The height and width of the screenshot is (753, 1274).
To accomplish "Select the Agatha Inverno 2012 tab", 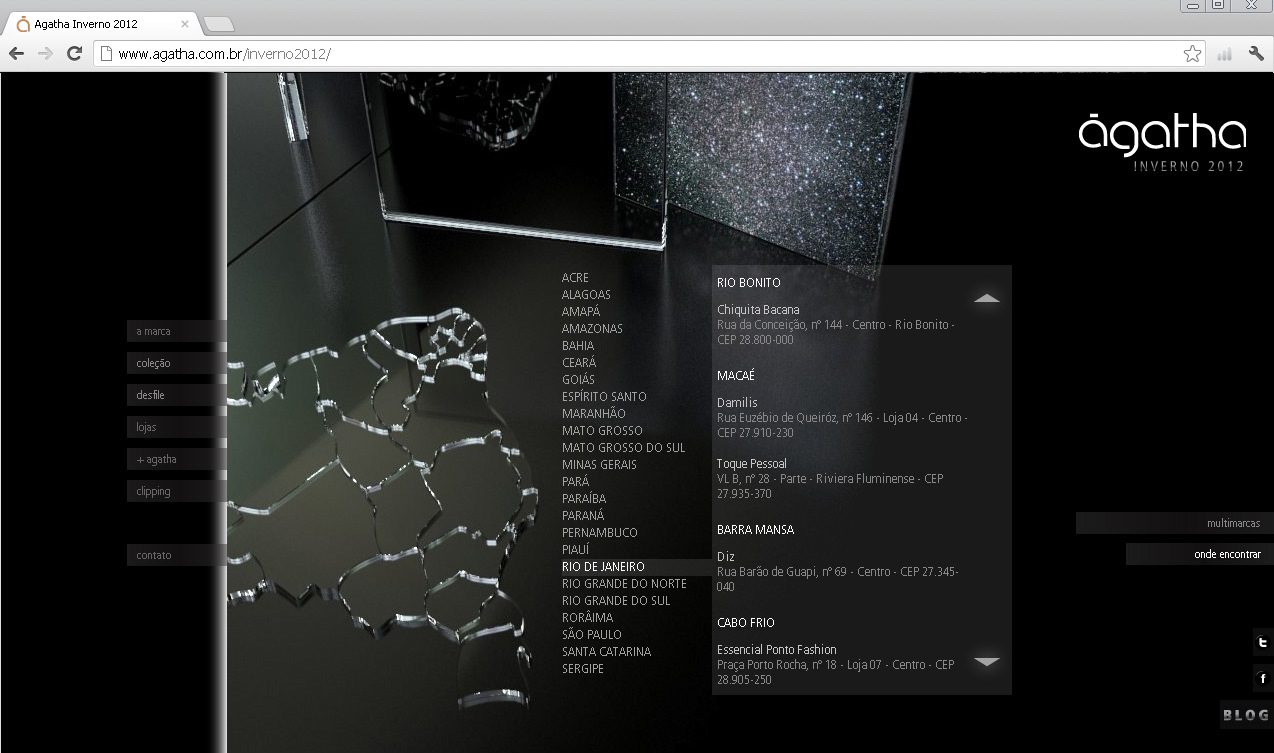I will tap(104, 23).
